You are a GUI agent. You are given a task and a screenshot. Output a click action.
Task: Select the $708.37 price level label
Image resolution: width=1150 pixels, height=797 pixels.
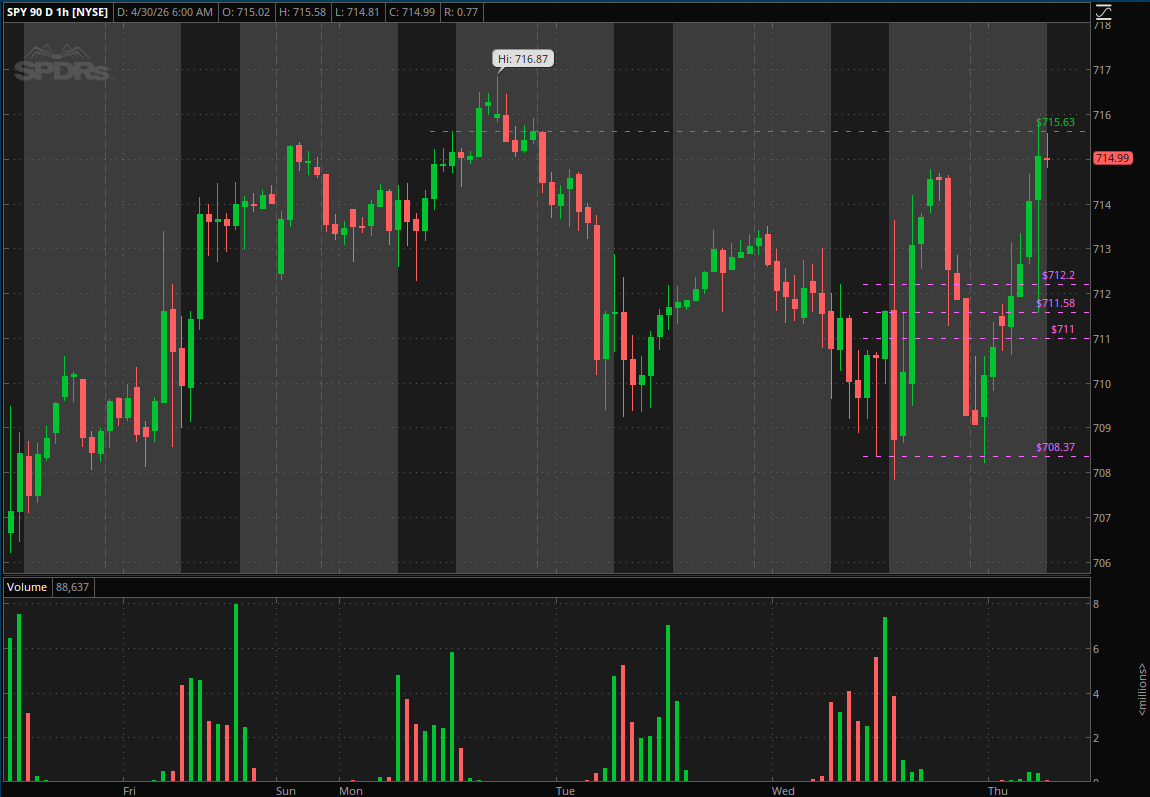1055,447
